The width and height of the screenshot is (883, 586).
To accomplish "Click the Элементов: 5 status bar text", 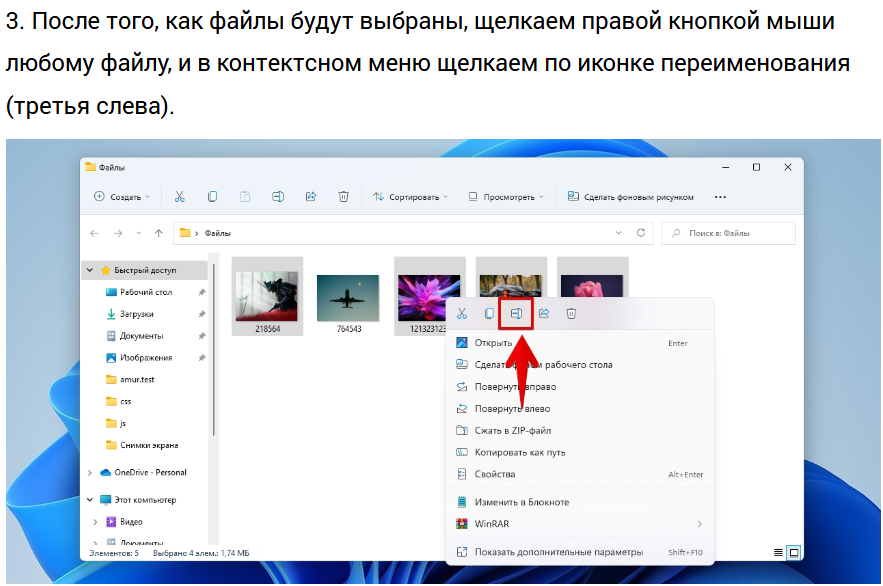I will tap(114, 553).
